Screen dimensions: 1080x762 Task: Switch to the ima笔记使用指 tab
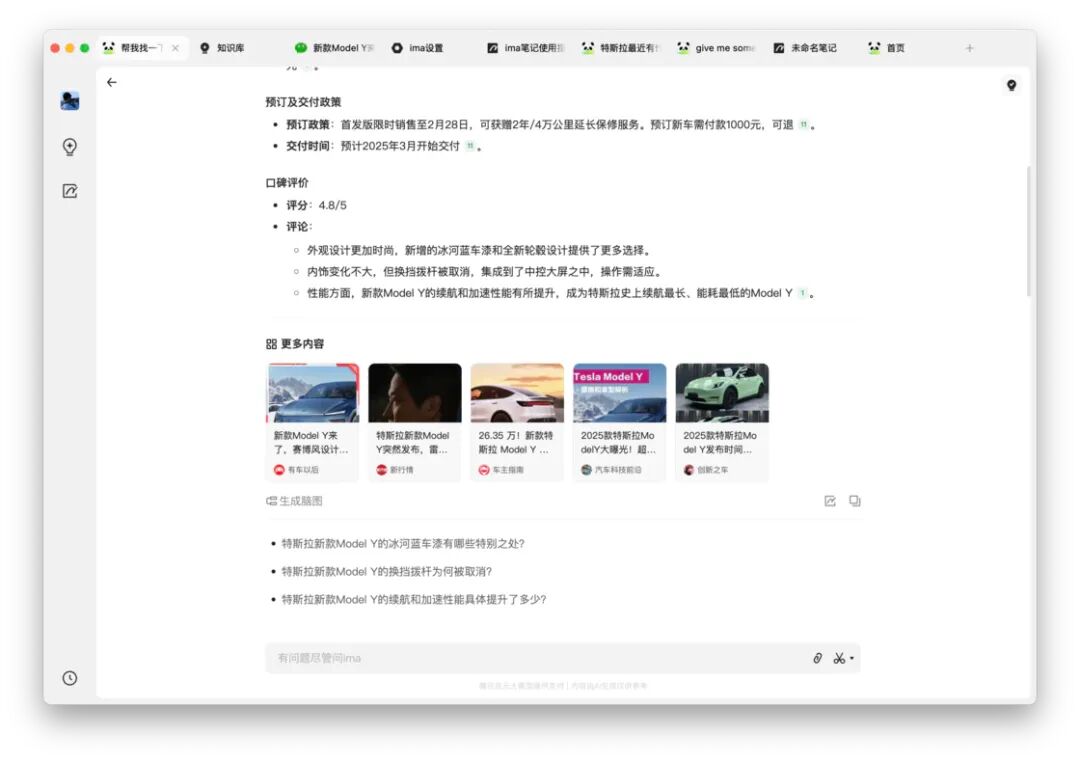[526, 48]
